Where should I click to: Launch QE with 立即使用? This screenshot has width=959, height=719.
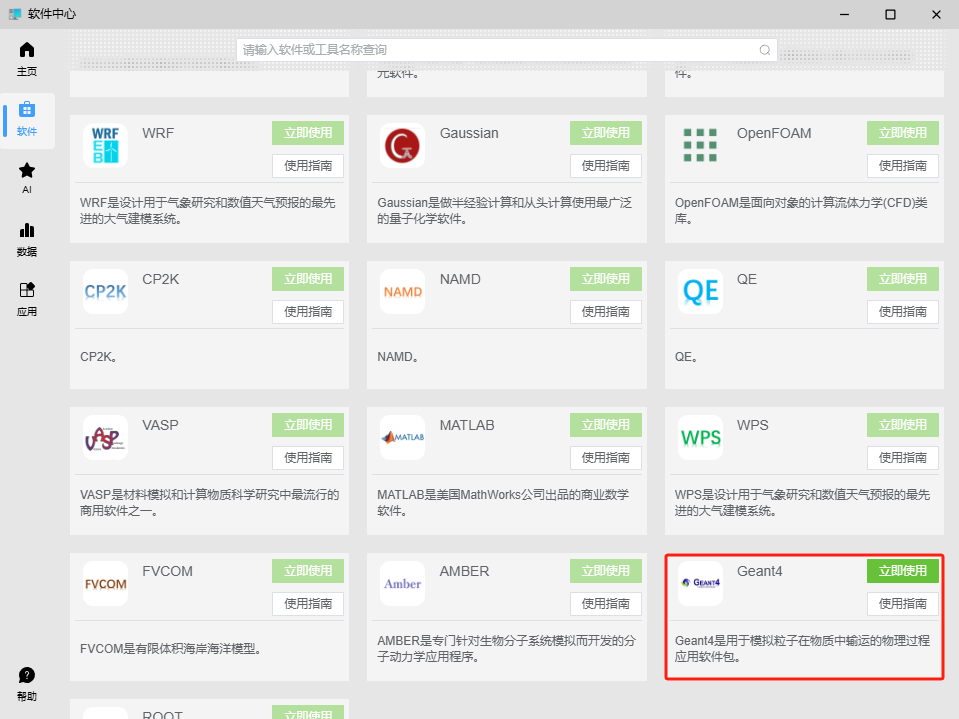[x=903, y=279]
